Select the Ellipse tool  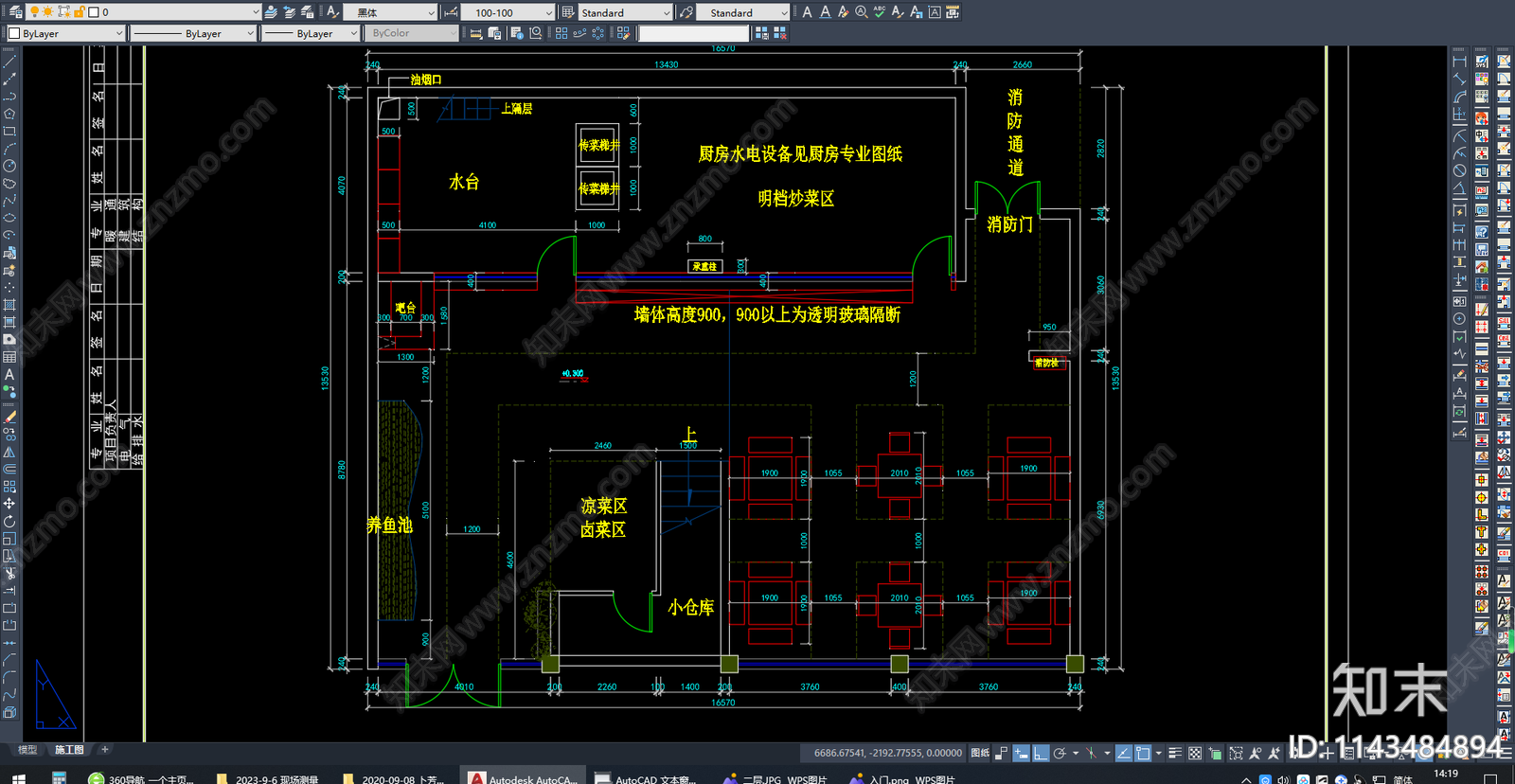[9, 218]
